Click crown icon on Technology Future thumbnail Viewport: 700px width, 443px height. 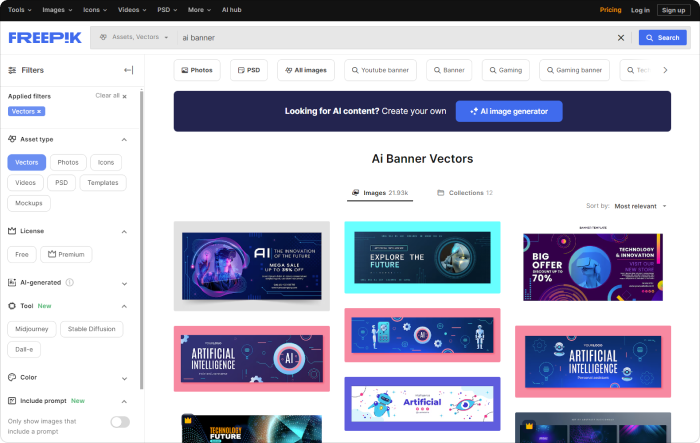(x=188, y=420)
